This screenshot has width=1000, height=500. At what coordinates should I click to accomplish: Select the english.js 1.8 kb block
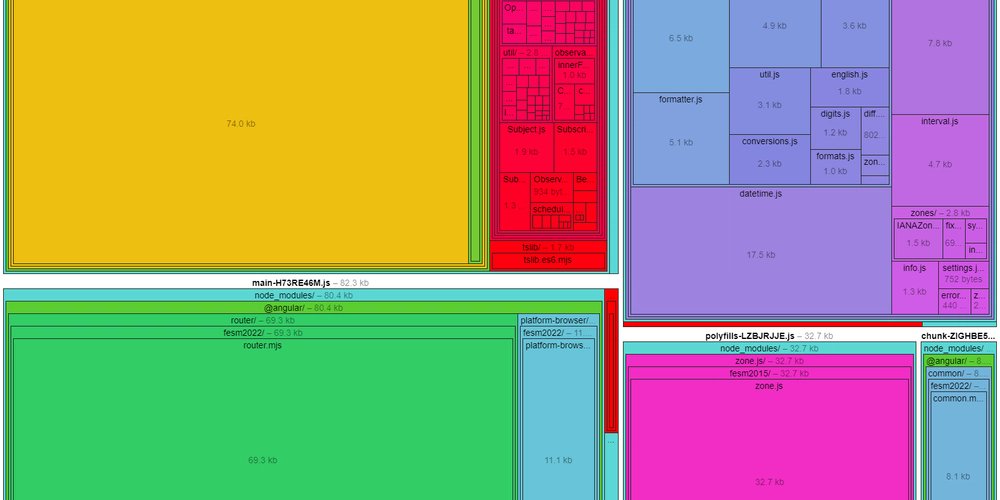(x=849, y=87)
